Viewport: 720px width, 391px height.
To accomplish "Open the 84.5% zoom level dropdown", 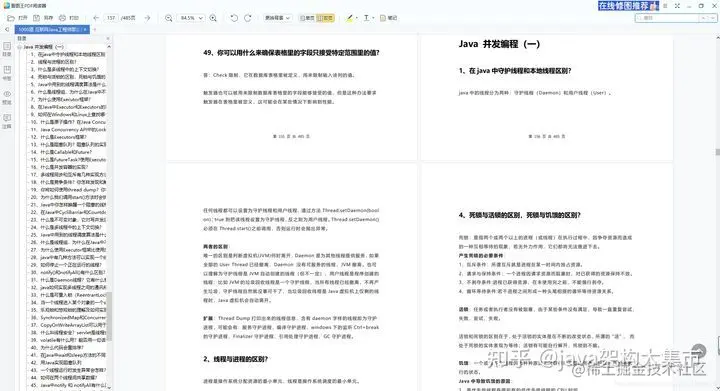I will click(191, 18).
